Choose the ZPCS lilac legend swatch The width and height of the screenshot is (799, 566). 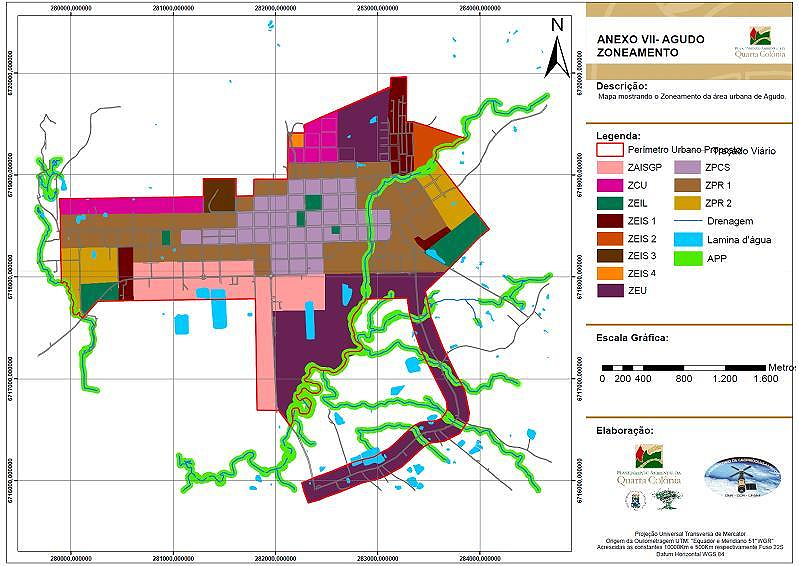point(688,167)
